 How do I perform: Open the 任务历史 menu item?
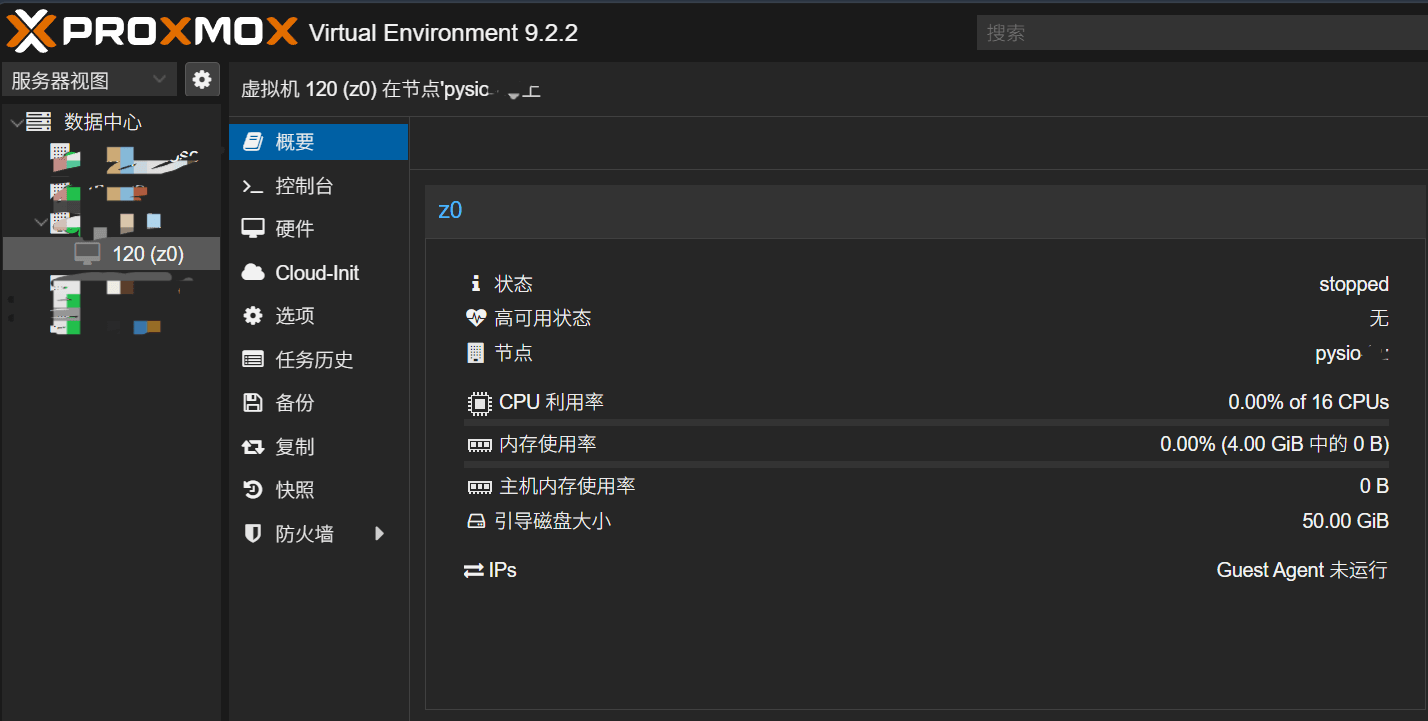(x=318, y=360)
